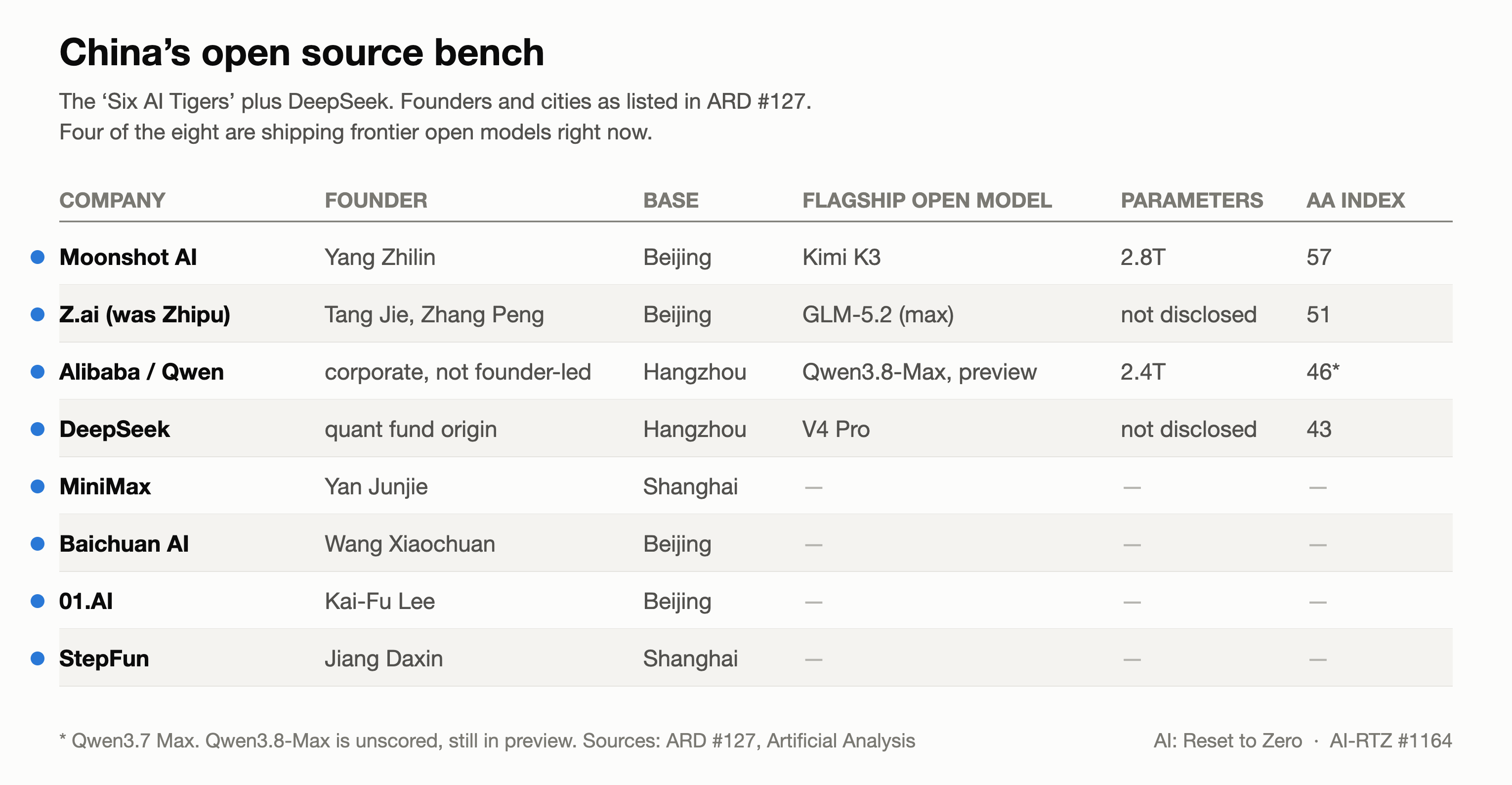1512x785 pixels.
Task: Select the FLAGSHIP OPEN MODEL column header
Action: (927, 200)
